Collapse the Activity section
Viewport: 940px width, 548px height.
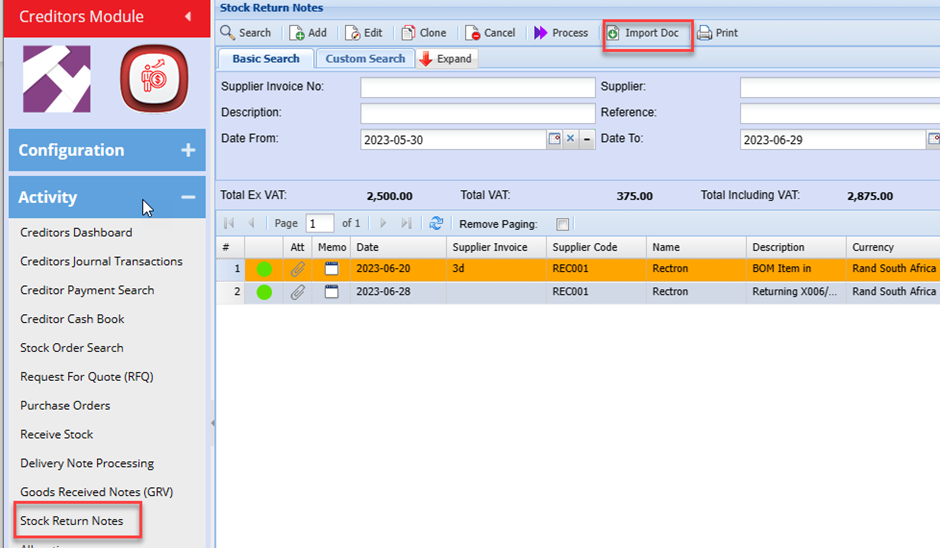pos(188,197)
